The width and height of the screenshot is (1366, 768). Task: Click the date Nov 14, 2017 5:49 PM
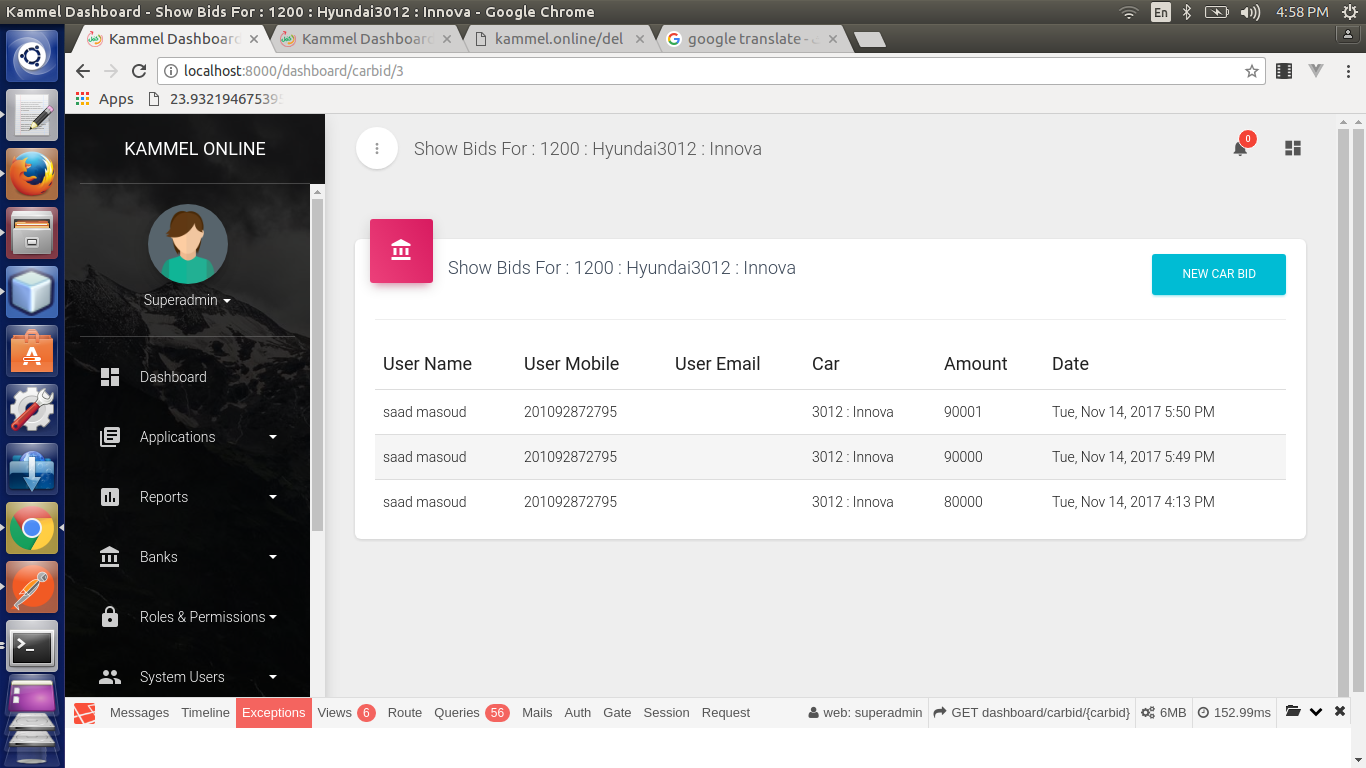click(x=1133, y=457)
